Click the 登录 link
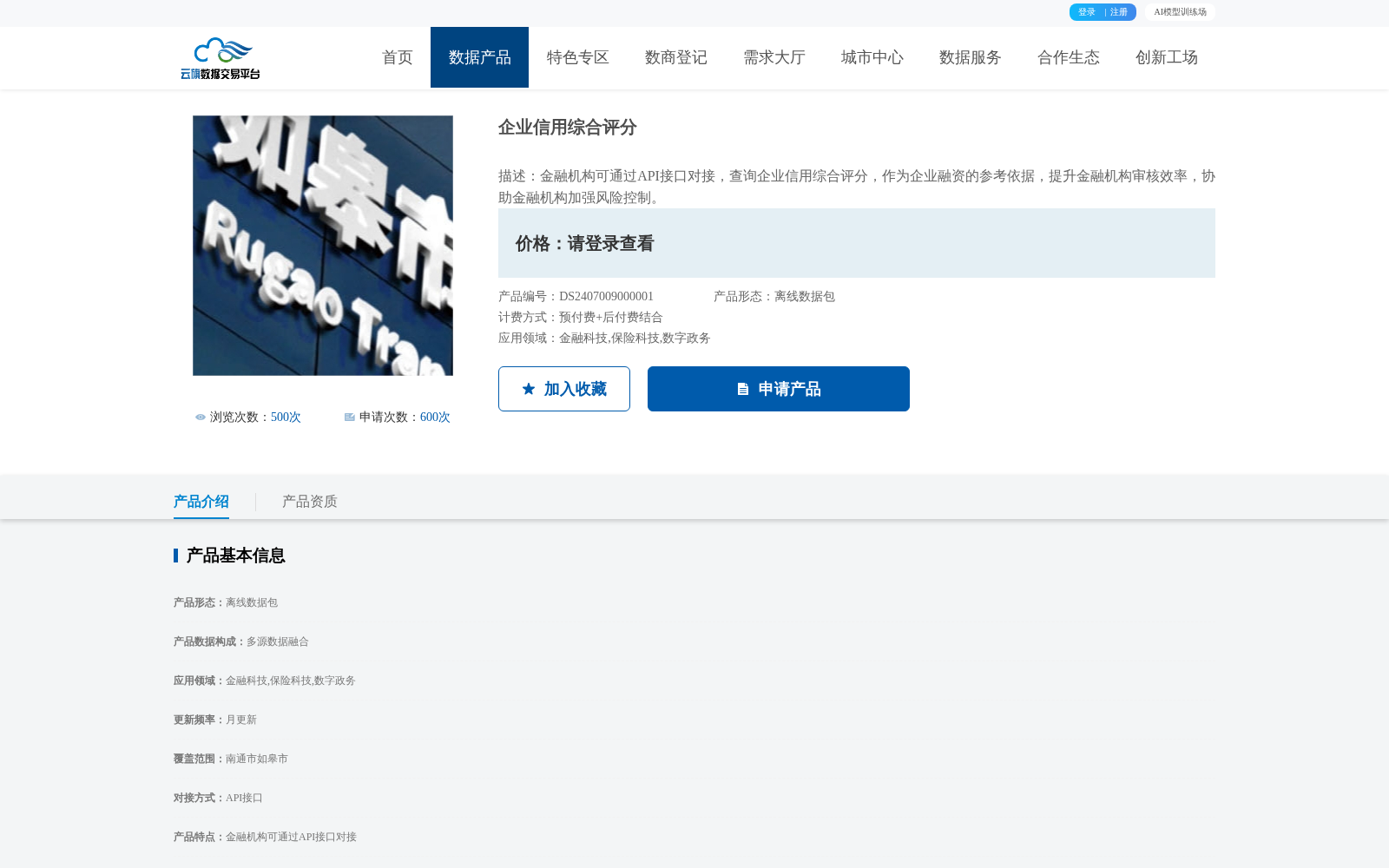This screenshot has height=868, width=1389. [1087, 12]
